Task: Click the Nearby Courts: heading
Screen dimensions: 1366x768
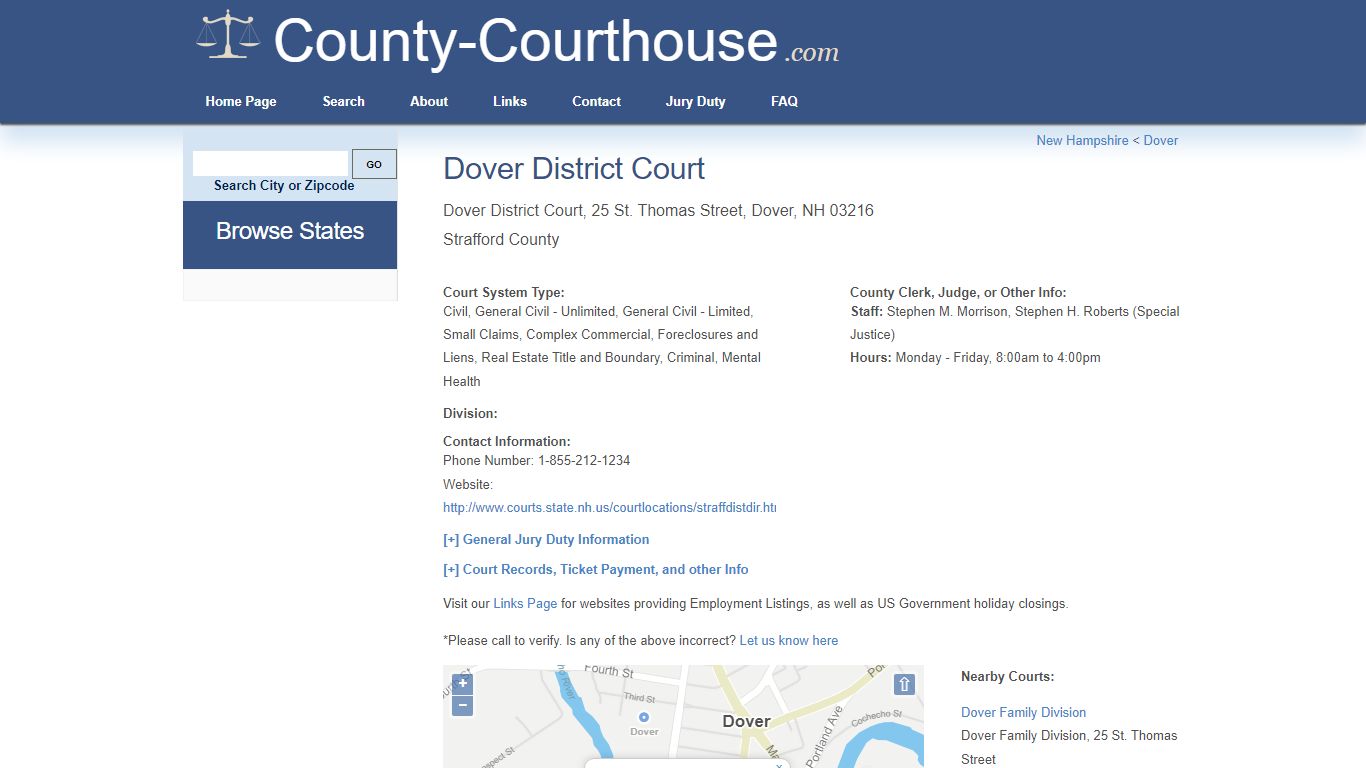Action: point(1007,677)
